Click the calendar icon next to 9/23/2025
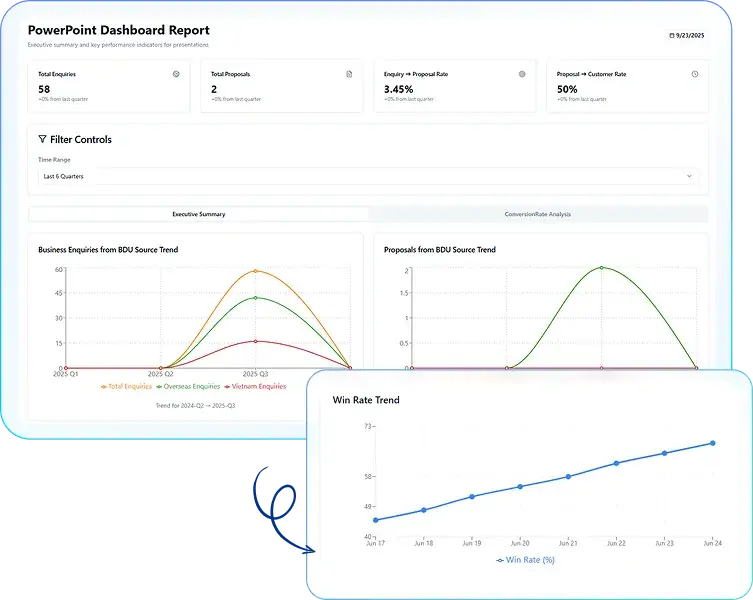The image size is (753, 600). [x=671, y=35]
